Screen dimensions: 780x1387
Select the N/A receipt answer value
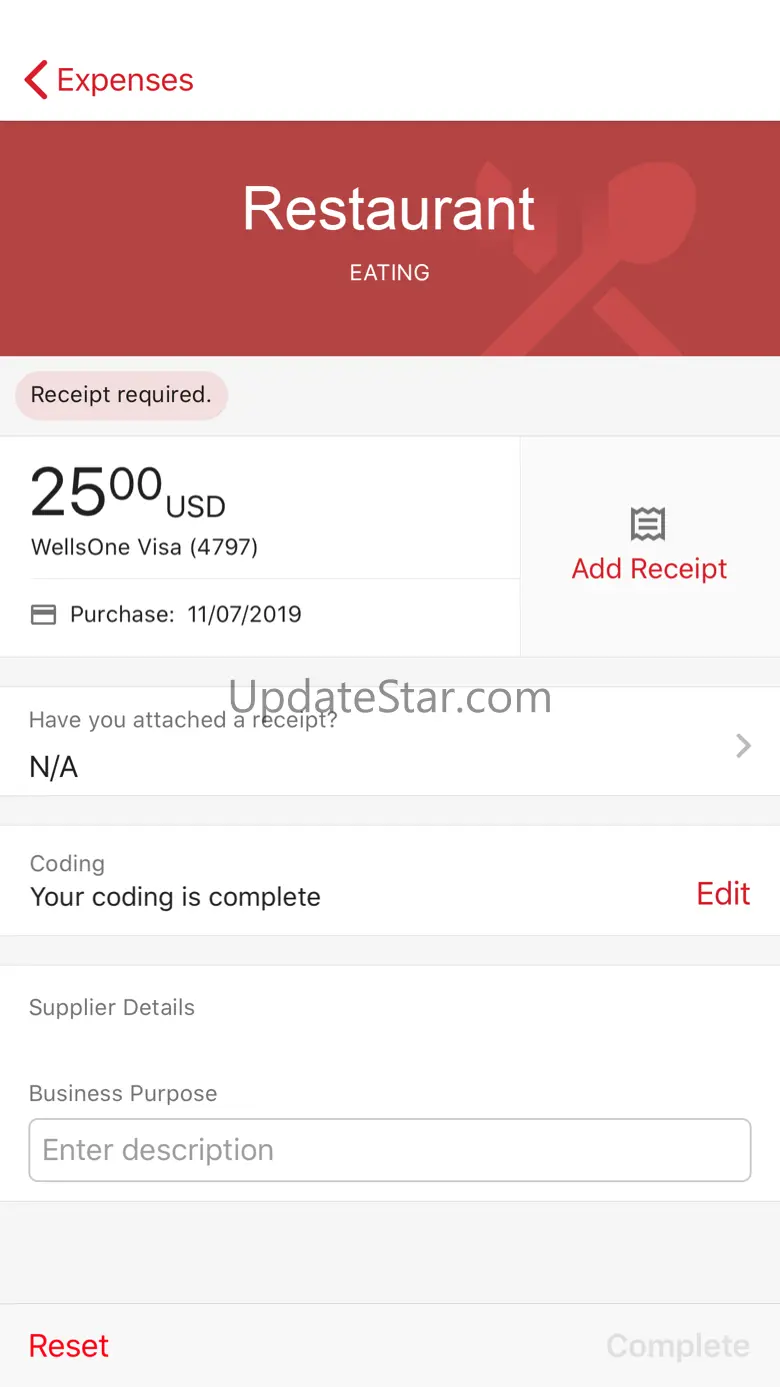pos(54,767)
